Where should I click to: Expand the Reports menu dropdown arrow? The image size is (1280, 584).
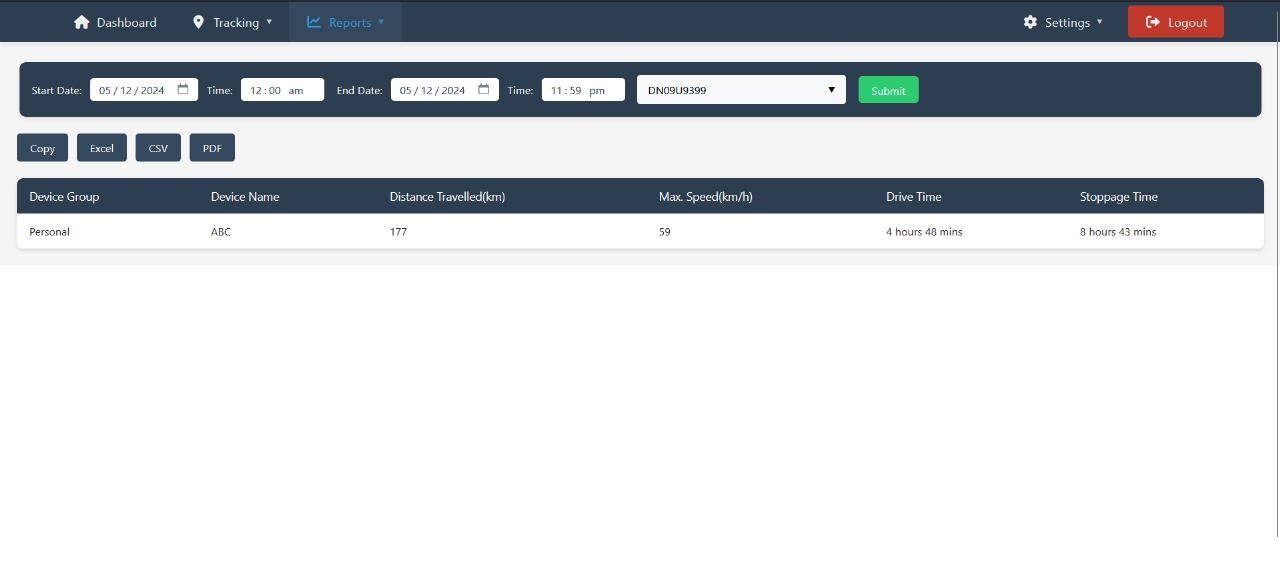(381, 22)
